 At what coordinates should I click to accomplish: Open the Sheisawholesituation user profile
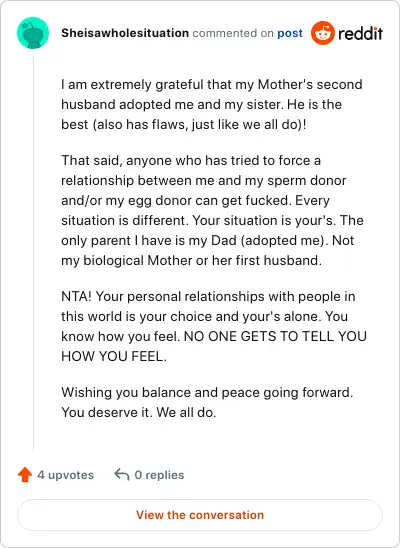coord(125,33)
